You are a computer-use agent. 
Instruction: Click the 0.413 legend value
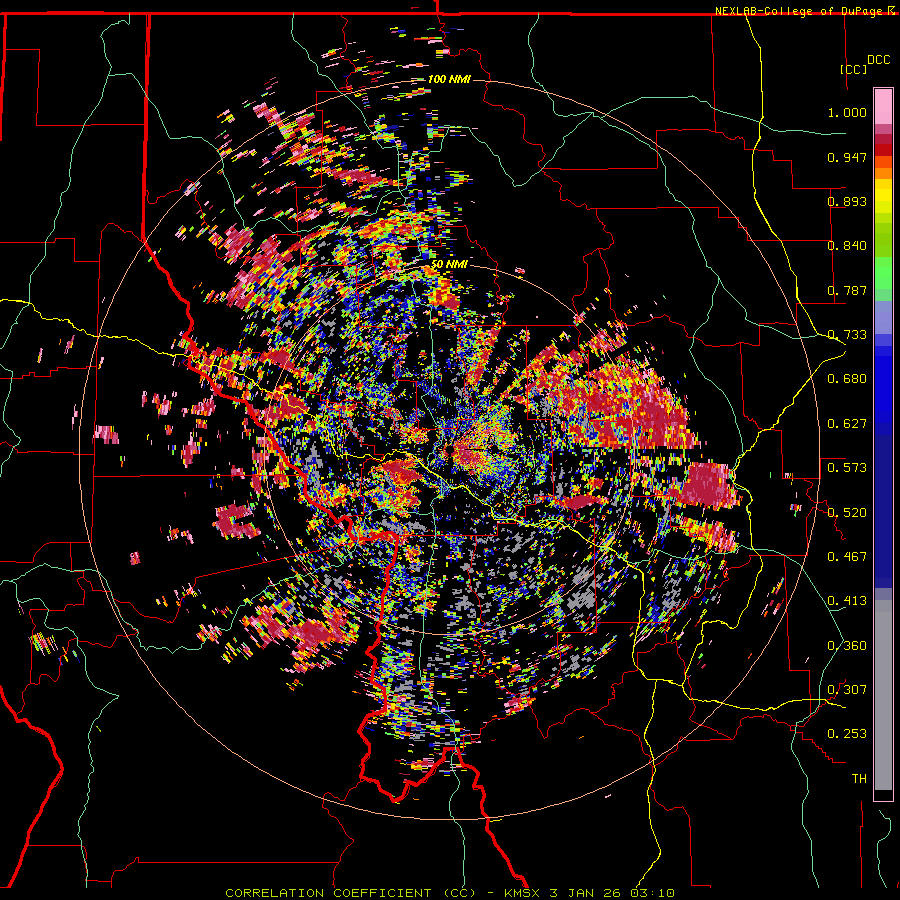click(x=847, y=601)
